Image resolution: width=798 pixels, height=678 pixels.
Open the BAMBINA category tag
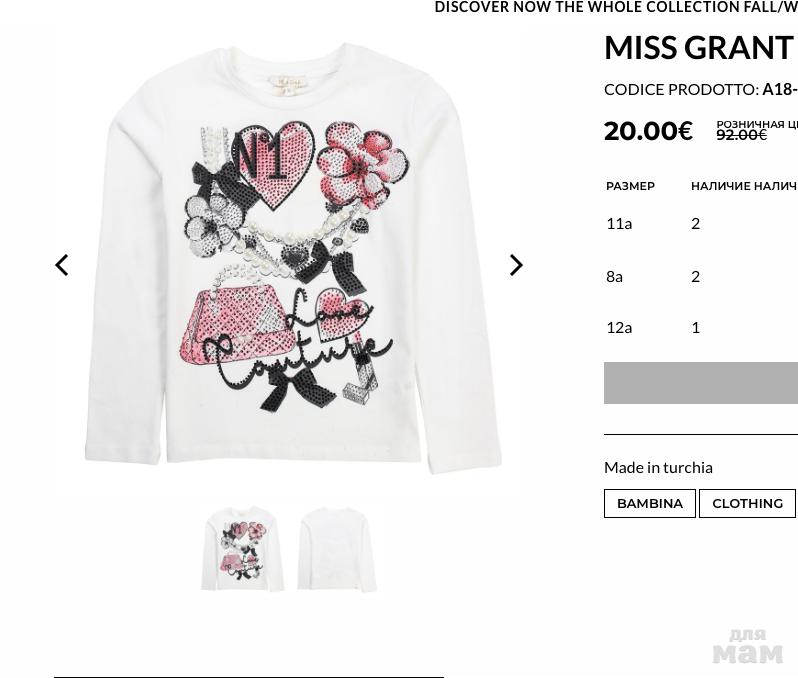pos(649,503)
